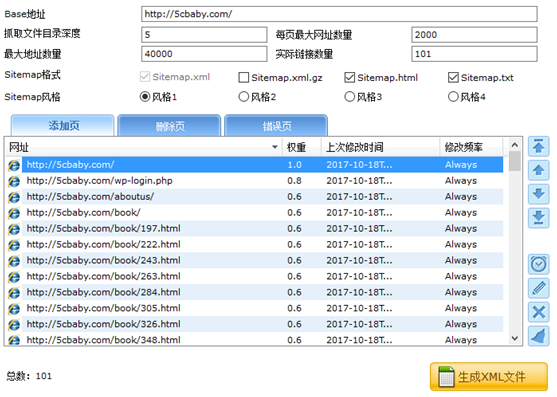Enable the Sitemap.xml.gz checkbox
Image resolution: width=557 pixels, height=397 pixels.
(x=243, y=77)
